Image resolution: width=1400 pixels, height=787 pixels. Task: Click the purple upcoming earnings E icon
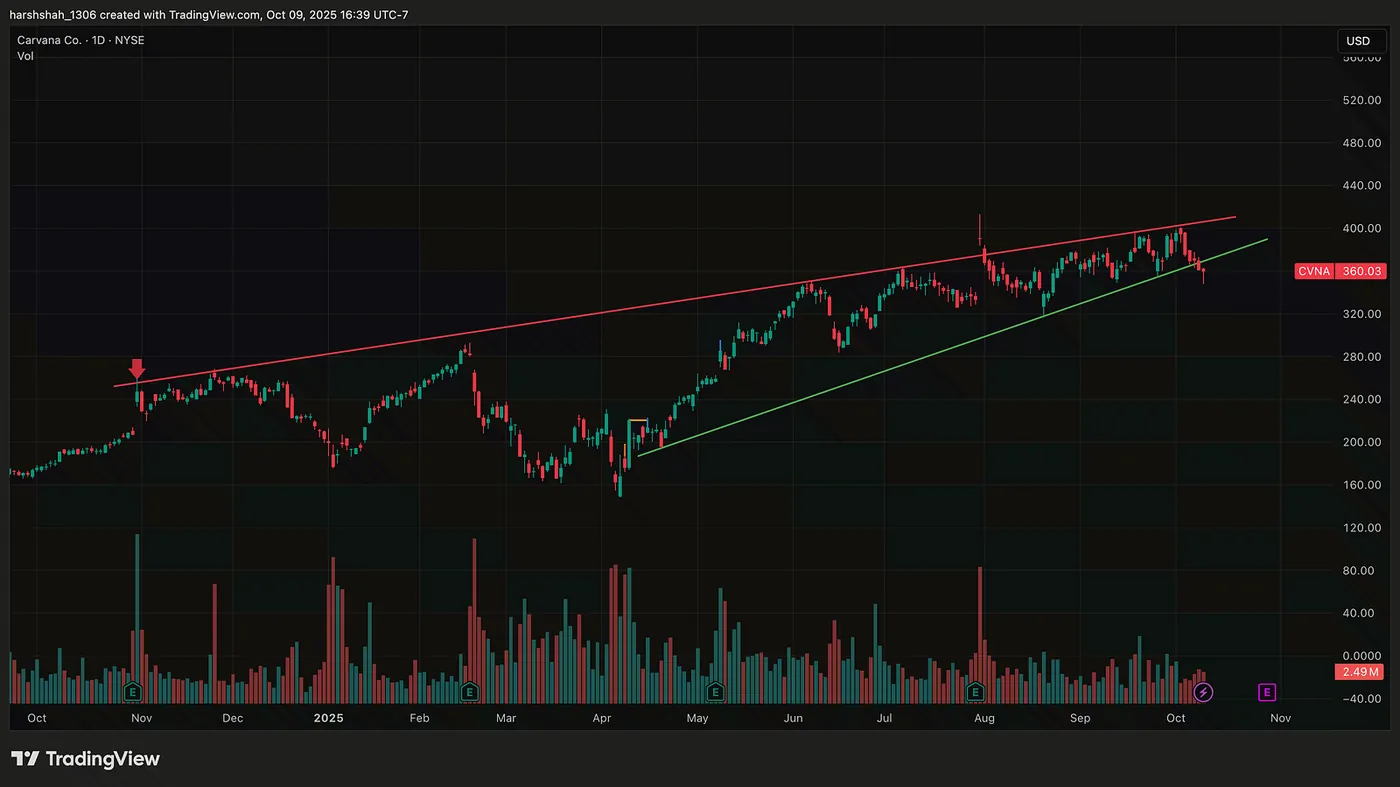point(1267,692)
